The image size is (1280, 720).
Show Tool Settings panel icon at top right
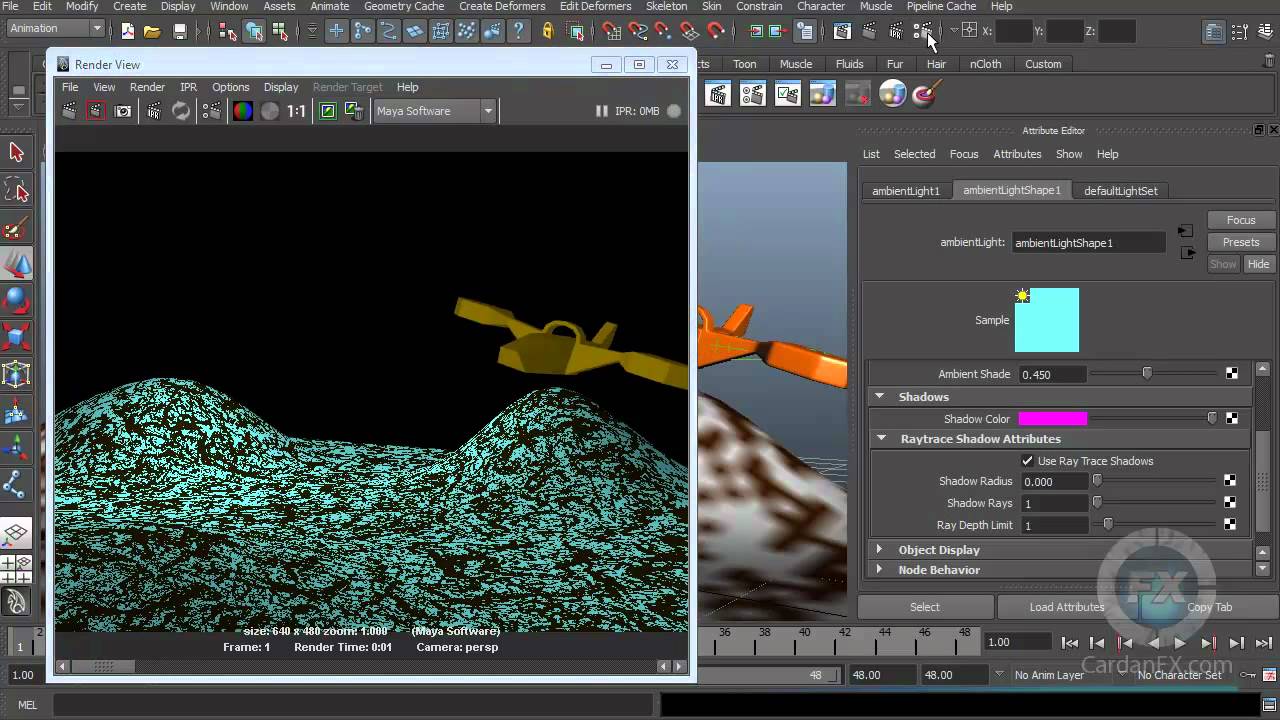(1240, 32)
